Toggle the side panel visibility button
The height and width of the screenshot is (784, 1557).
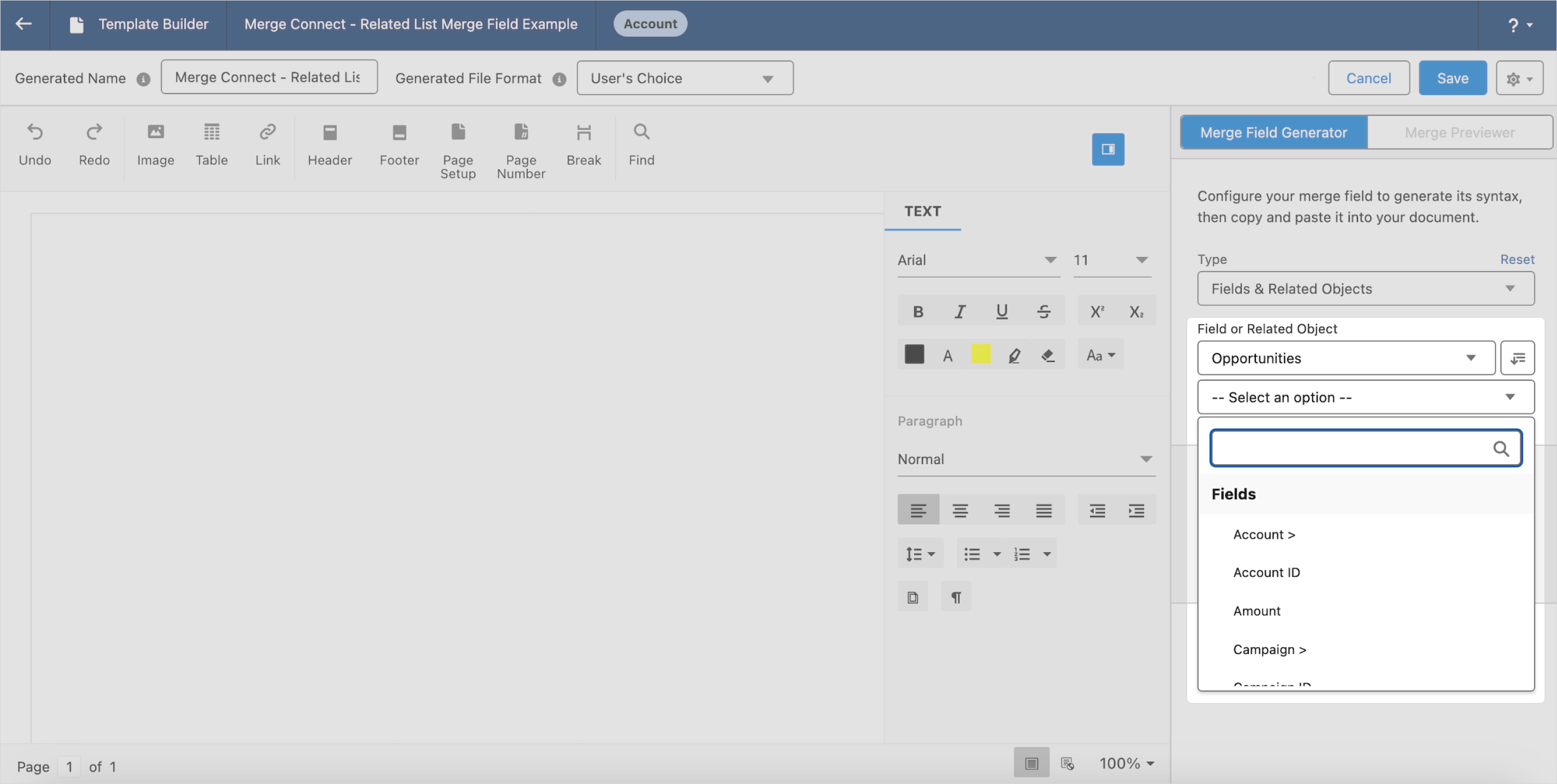(1107, 149)
